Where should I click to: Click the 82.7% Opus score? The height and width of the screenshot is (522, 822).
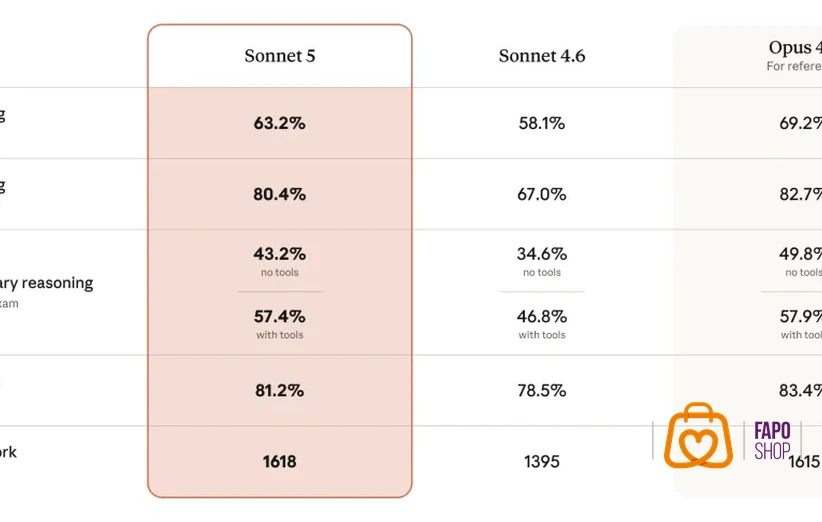[801, 194]
